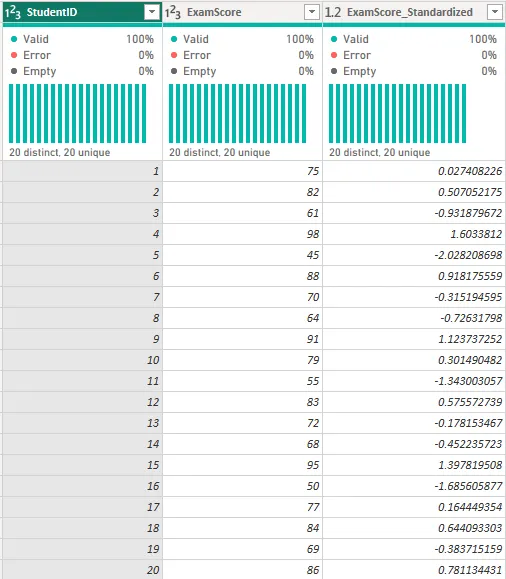Select ExamScore cell with value 69
Viewport: 506px width, 579px height.
coord(242,549)
